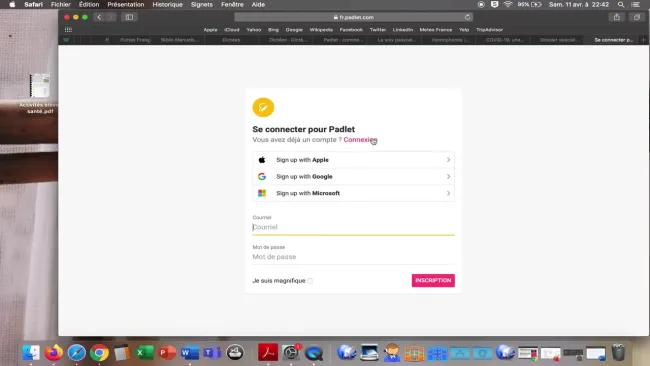The height and width of the screenshot is (366, 650).
Task: Open the Fenêtre menu
Action: (x=232, y=5)
